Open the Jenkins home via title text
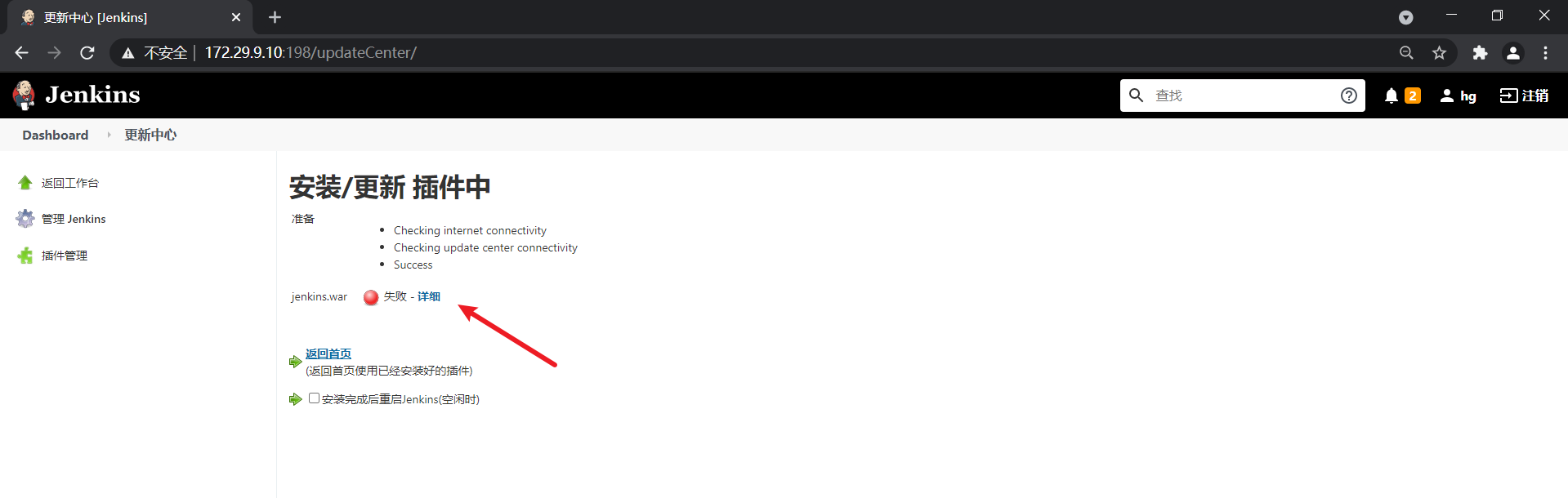This screenshot has height=498, width=1568. click(x=92, y=95)
